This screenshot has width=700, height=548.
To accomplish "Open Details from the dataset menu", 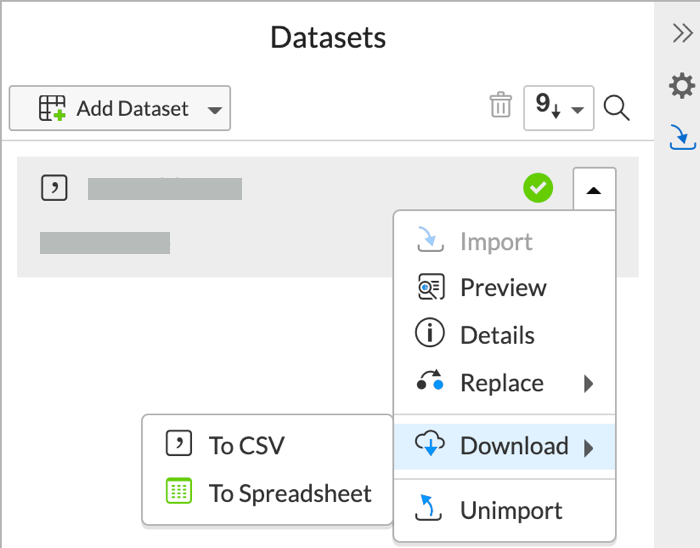I will 504,335.
